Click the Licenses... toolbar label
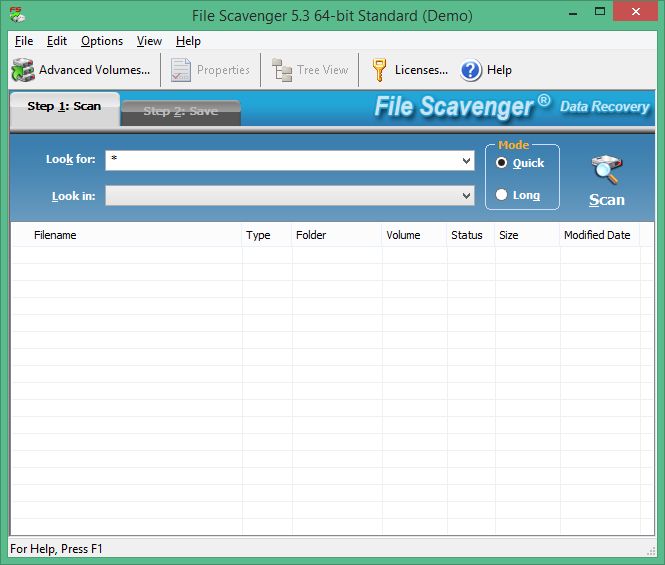The width and height of the screenshot is (665, 565). 422,70
